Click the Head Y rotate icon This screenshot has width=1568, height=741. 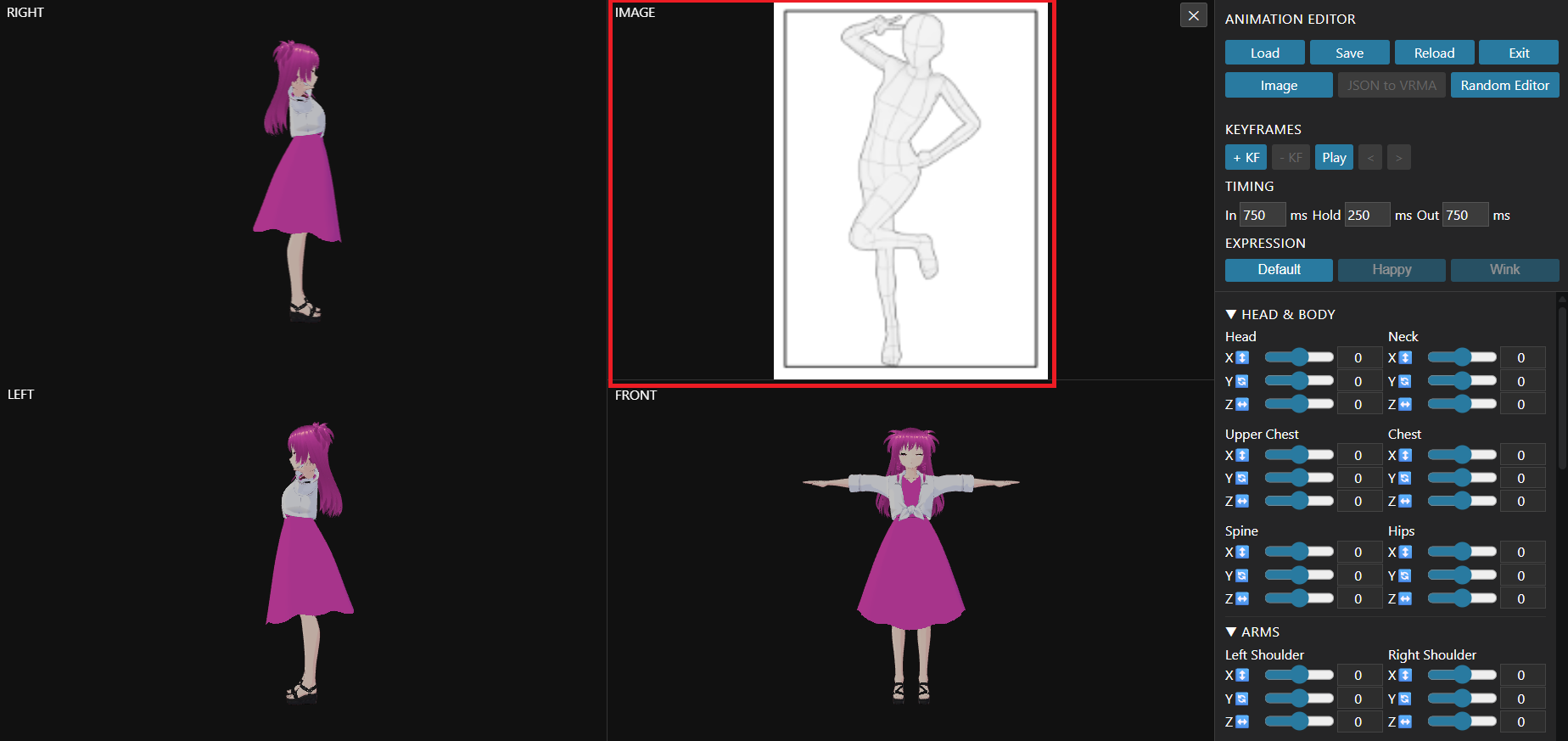pyautogui.click(x=1242, y=381)
